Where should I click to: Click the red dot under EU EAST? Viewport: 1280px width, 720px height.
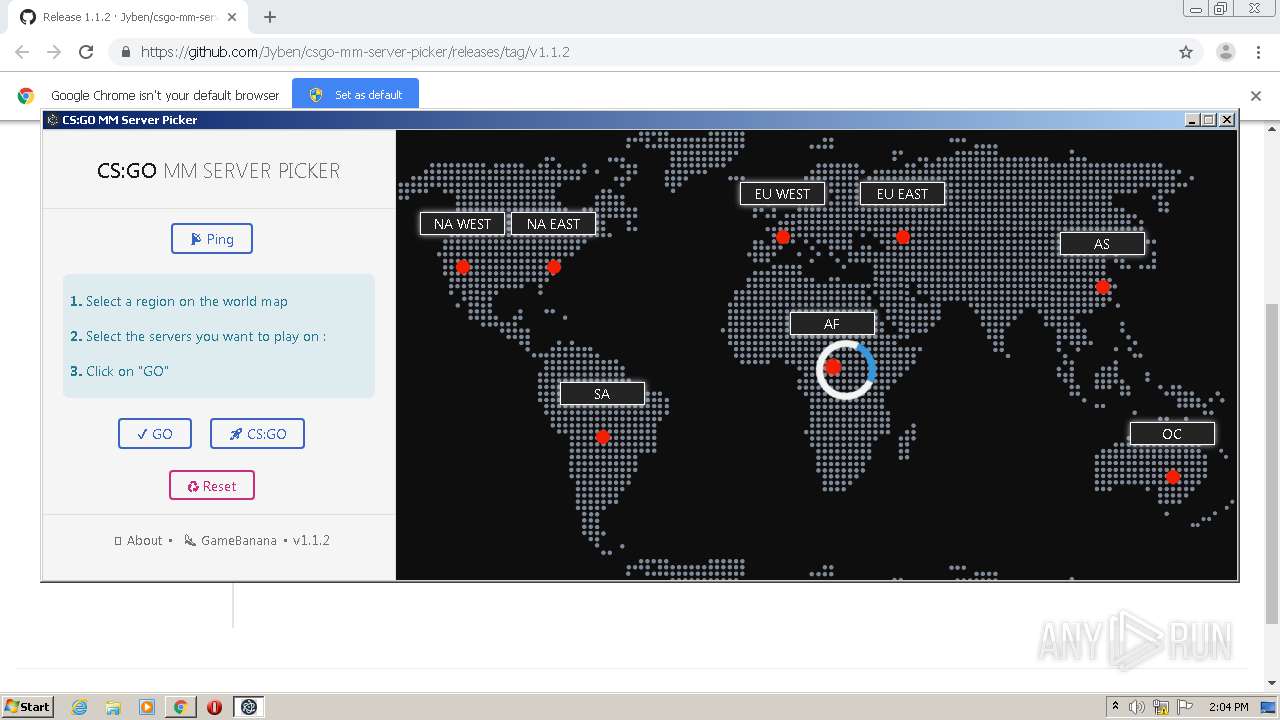903,237
